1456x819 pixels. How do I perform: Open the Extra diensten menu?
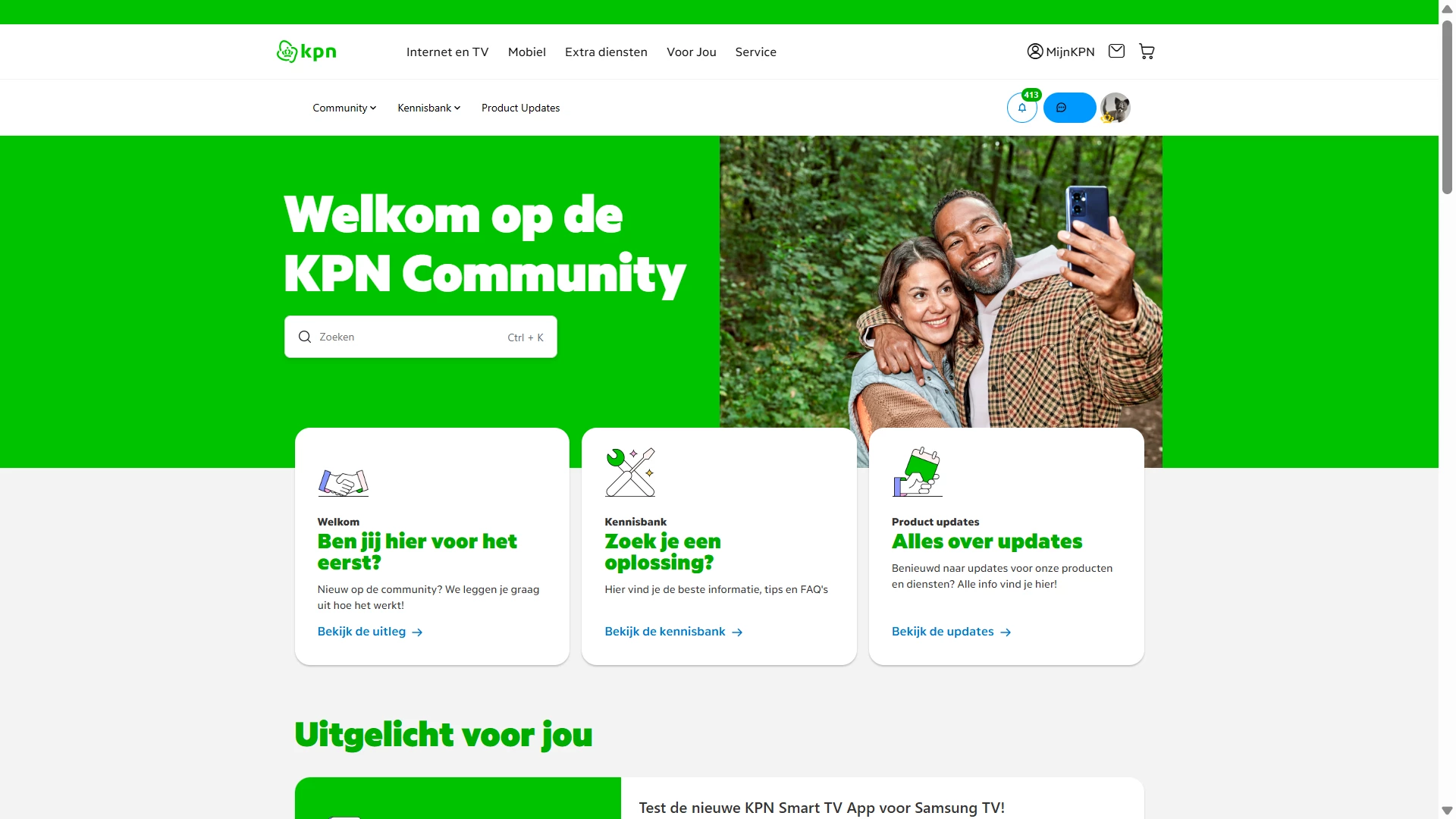[606, 52]
